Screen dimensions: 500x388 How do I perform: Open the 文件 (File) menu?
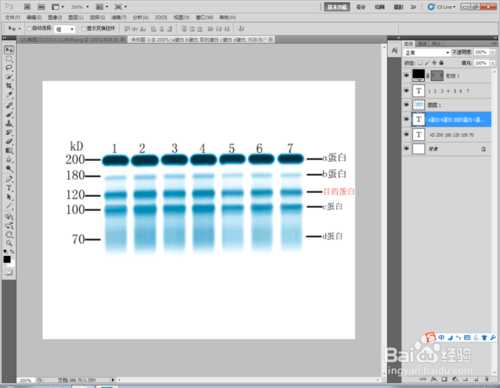click(x=13, y=17)
